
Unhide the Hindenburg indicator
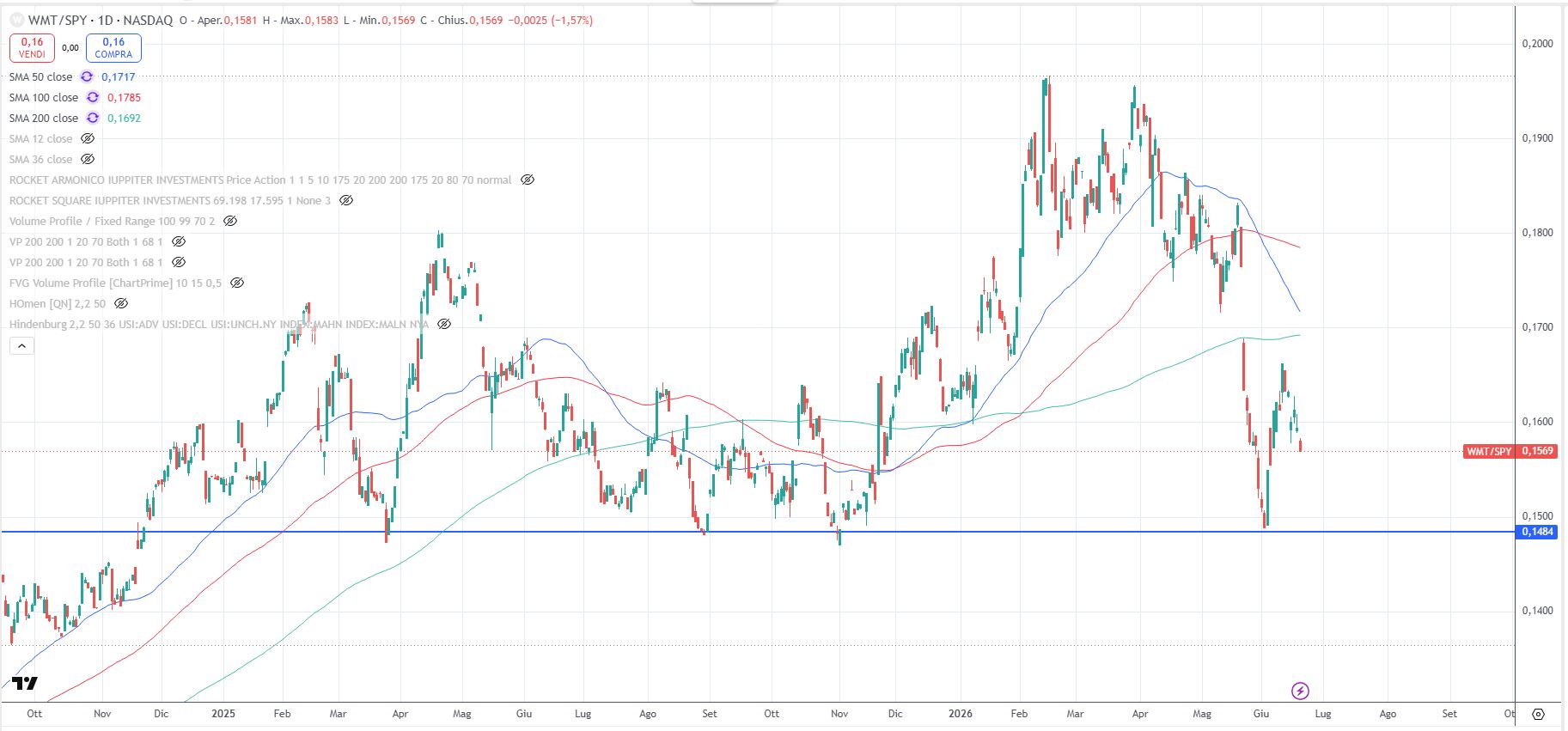444,324
